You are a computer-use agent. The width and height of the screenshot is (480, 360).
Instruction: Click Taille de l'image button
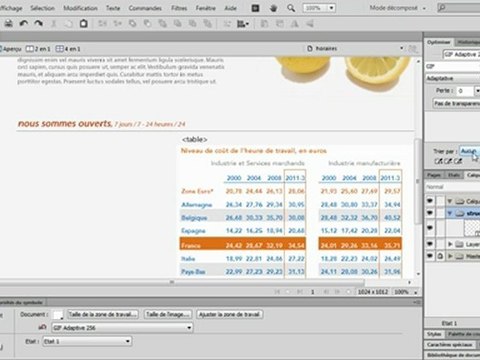[x=168, y=314]
